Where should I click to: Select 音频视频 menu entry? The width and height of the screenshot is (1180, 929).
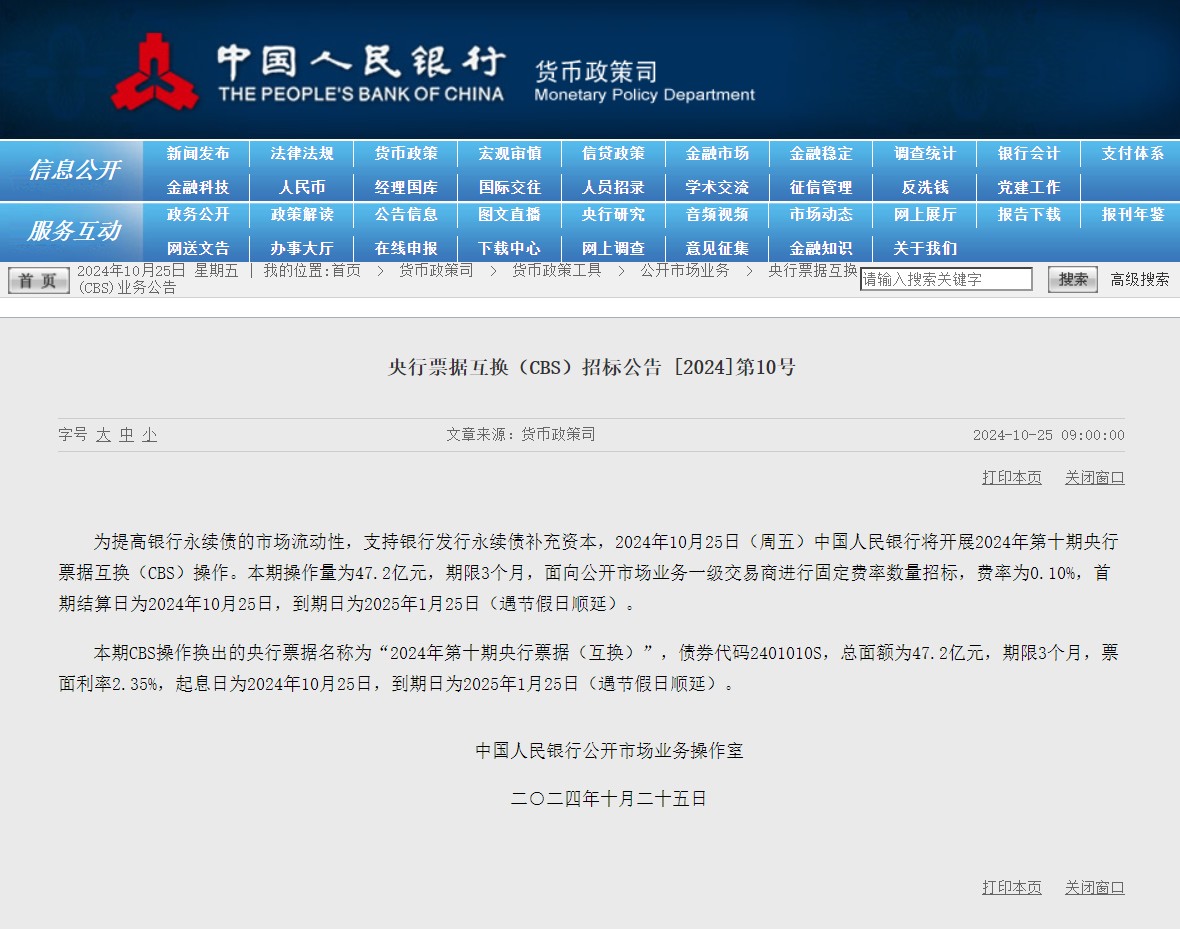pyautogui.click(x=717, y=215)
